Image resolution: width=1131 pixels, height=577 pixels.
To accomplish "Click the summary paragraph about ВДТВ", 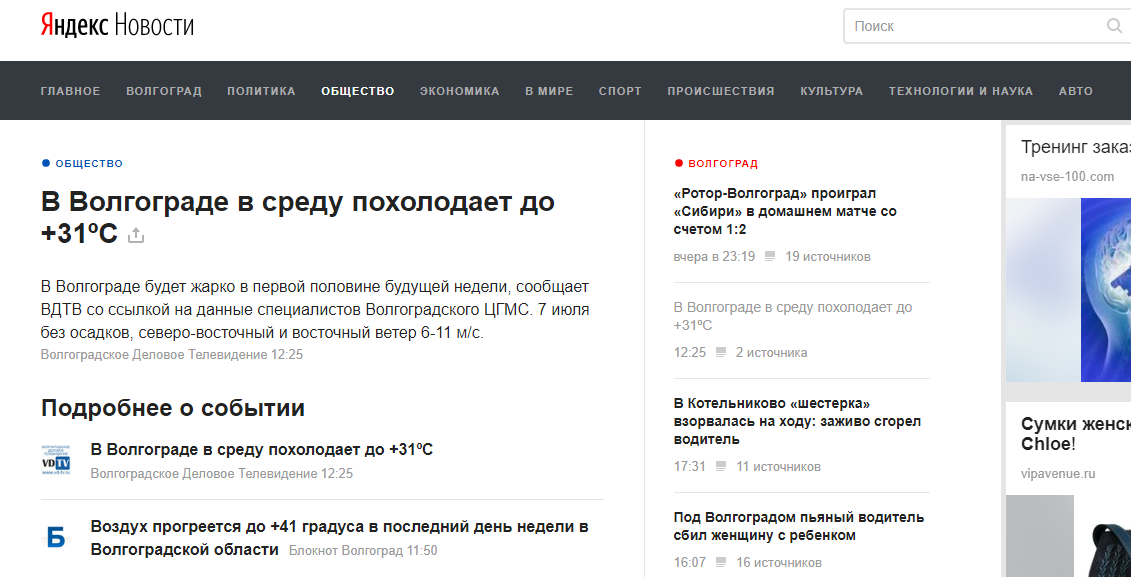I will [315, 310].
